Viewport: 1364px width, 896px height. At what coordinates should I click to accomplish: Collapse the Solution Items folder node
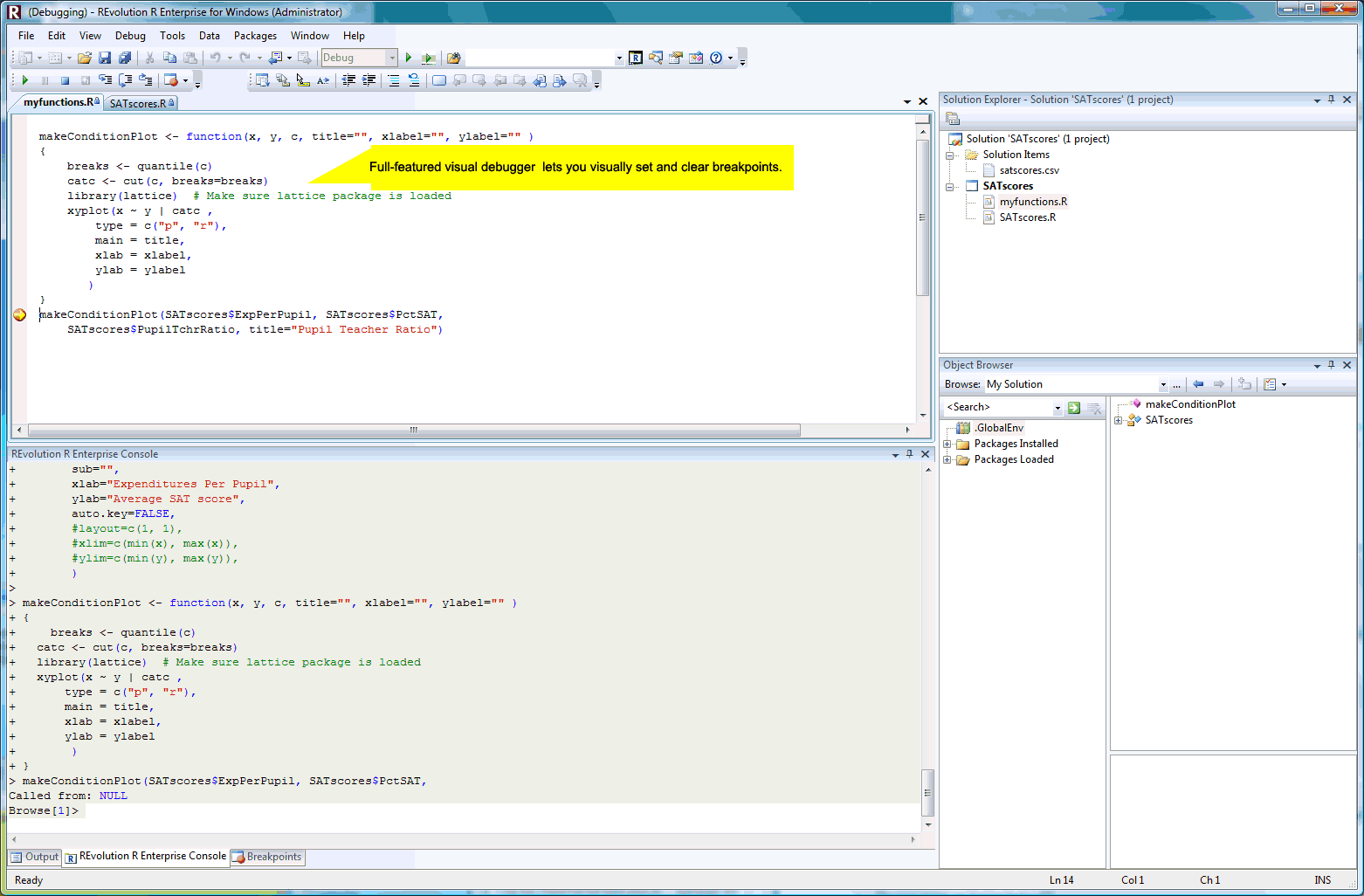[x=950, y=155]
